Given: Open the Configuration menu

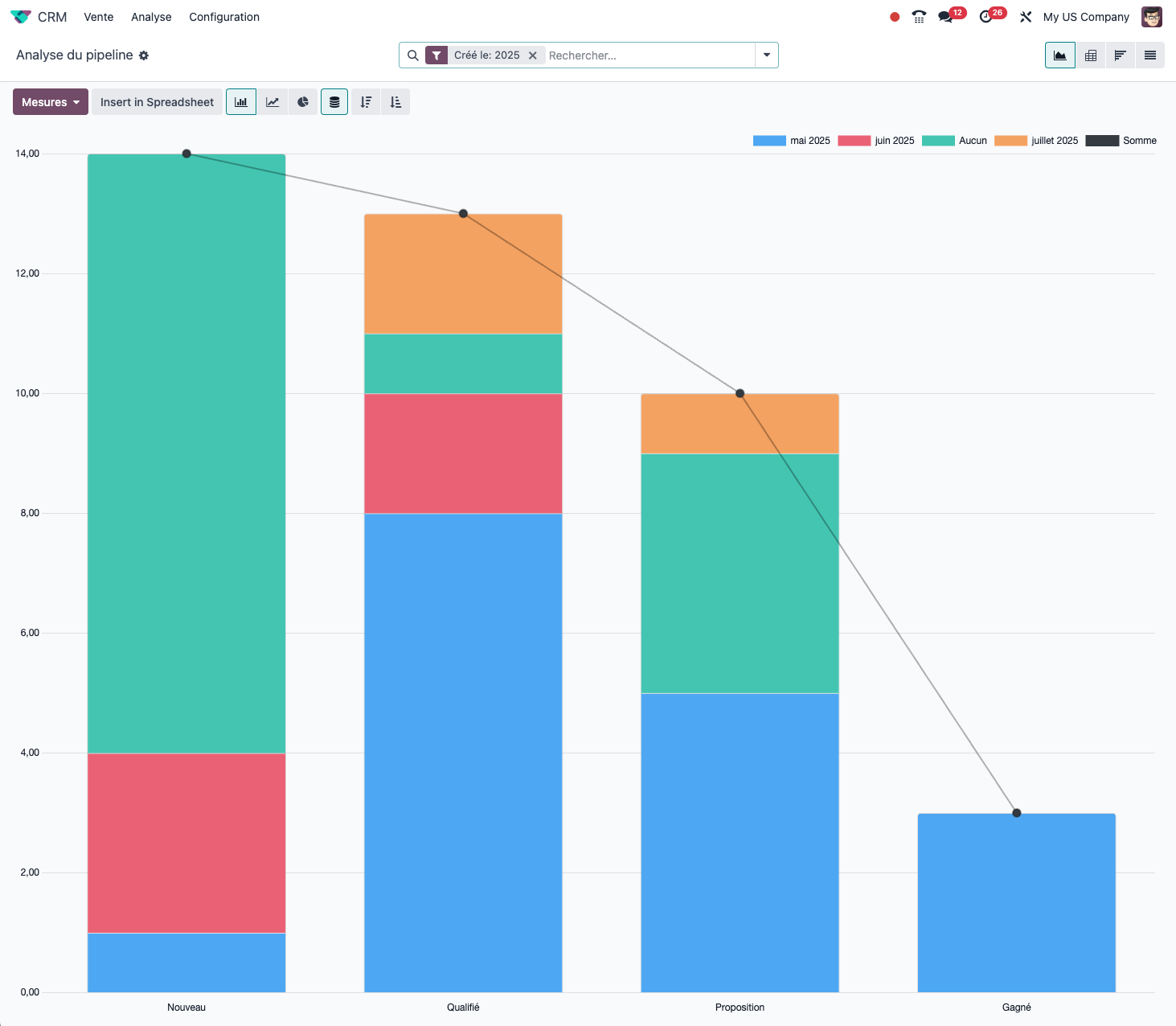Looking at the screenshot, I should [x=224, y=17].
